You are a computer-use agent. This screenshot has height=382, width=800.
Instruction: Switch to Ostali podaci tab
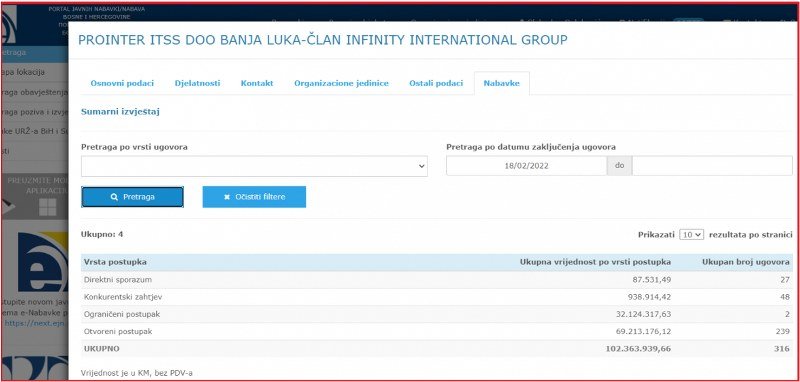436,83
